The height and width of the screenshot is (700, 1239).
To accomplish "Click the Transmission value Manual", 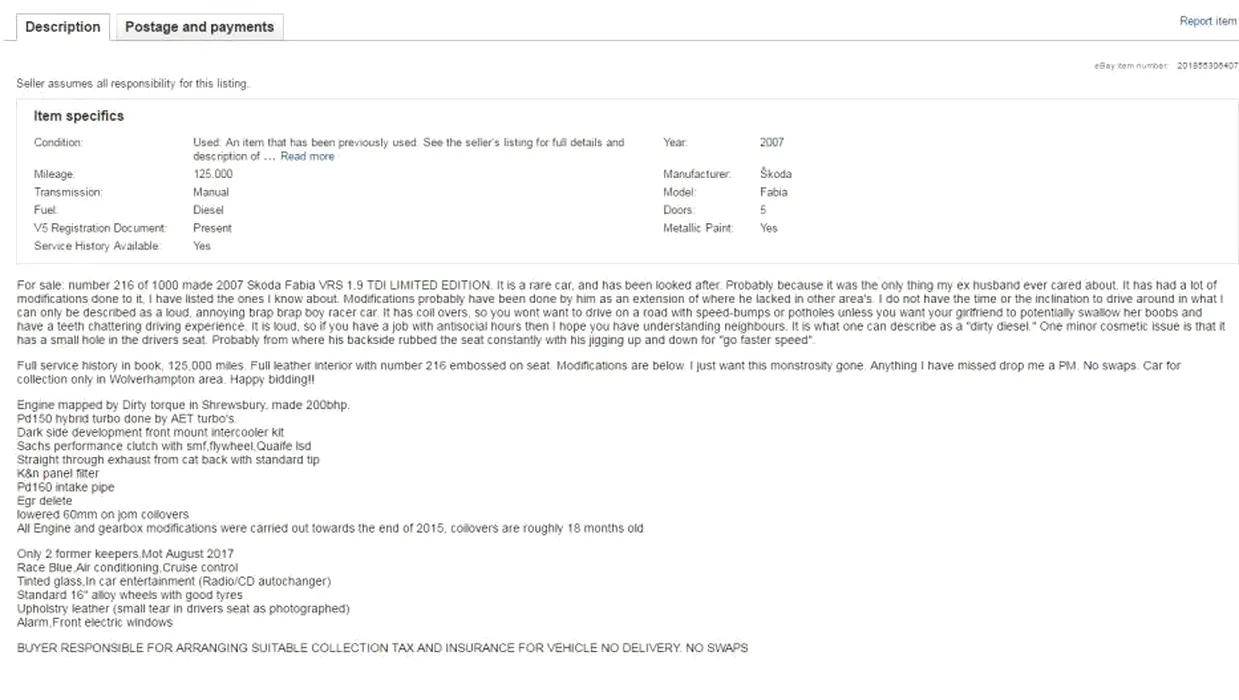I will (211, 192).
